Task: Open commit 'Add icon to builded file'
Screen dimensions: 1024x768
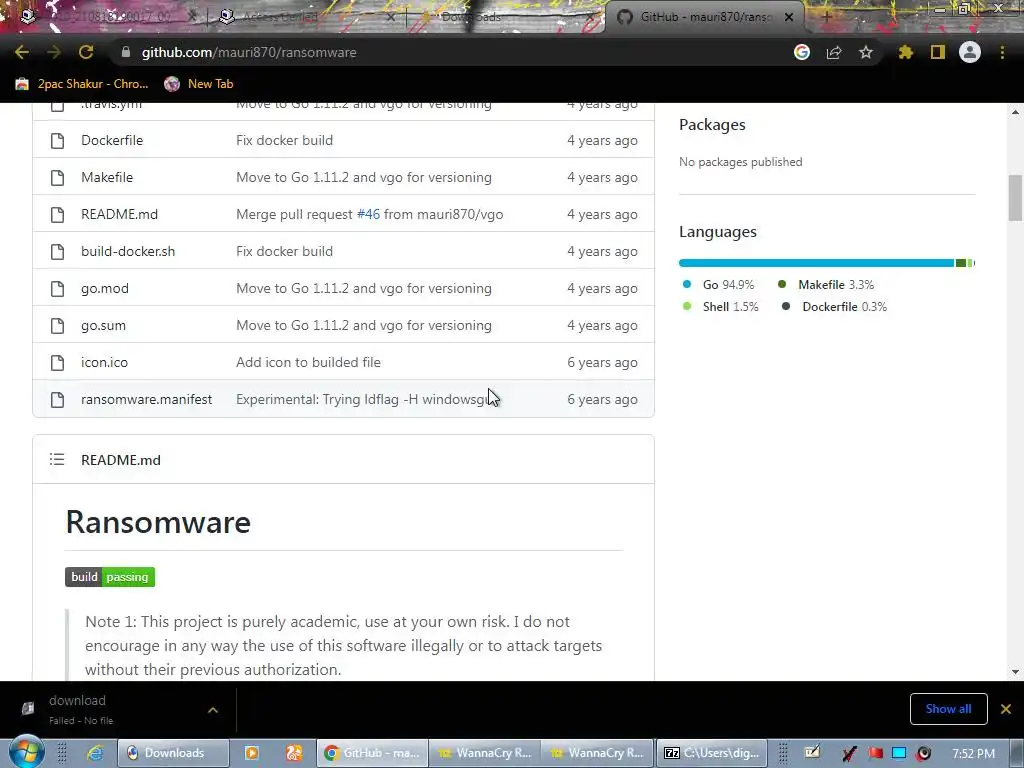Action: 308,362
